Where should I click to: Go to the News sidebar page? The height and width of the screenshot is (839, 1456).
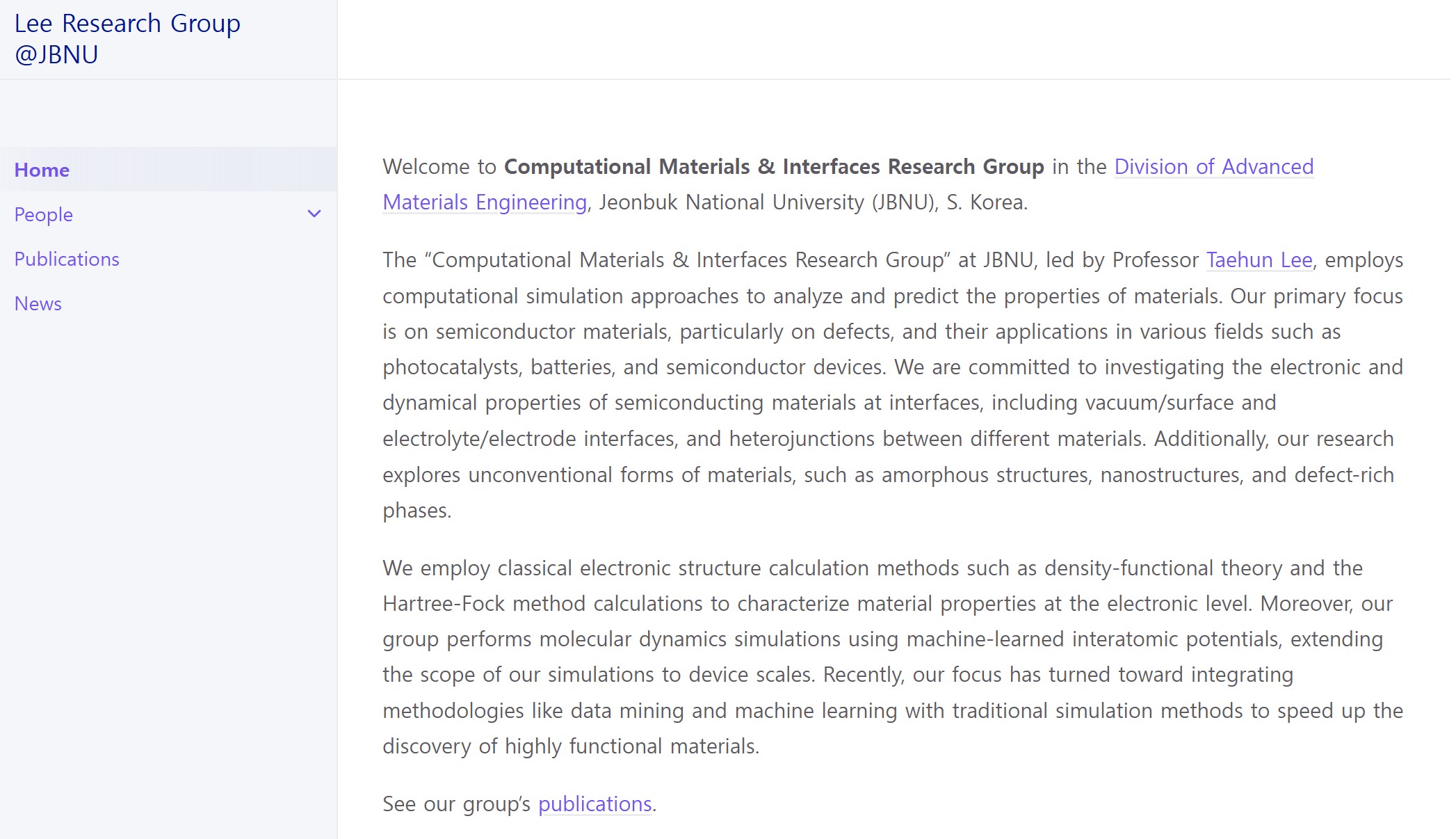[38, 303]
